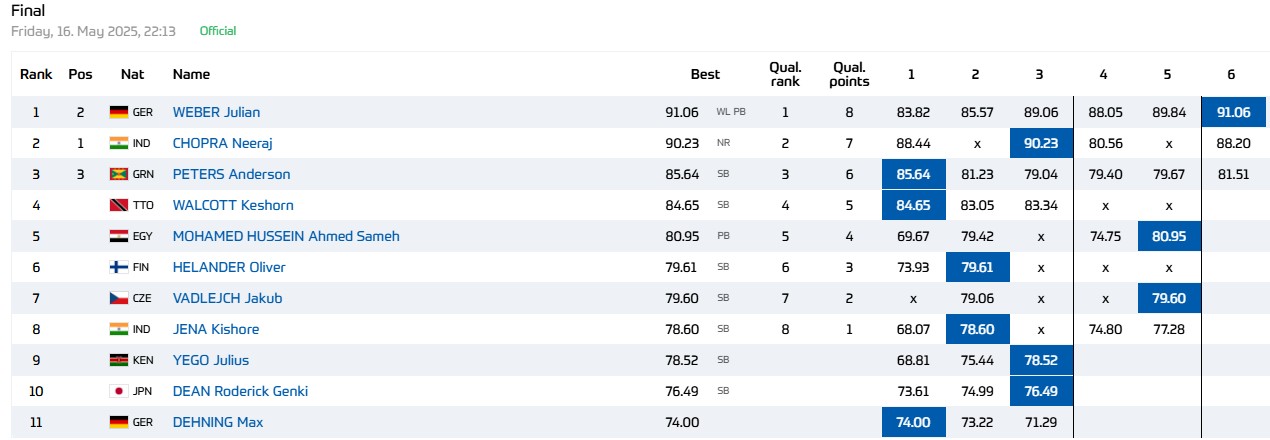Click the Grenada flag in PETERS Anderson row
Viewport: 1270px width, 440px height.
point(119,174)
